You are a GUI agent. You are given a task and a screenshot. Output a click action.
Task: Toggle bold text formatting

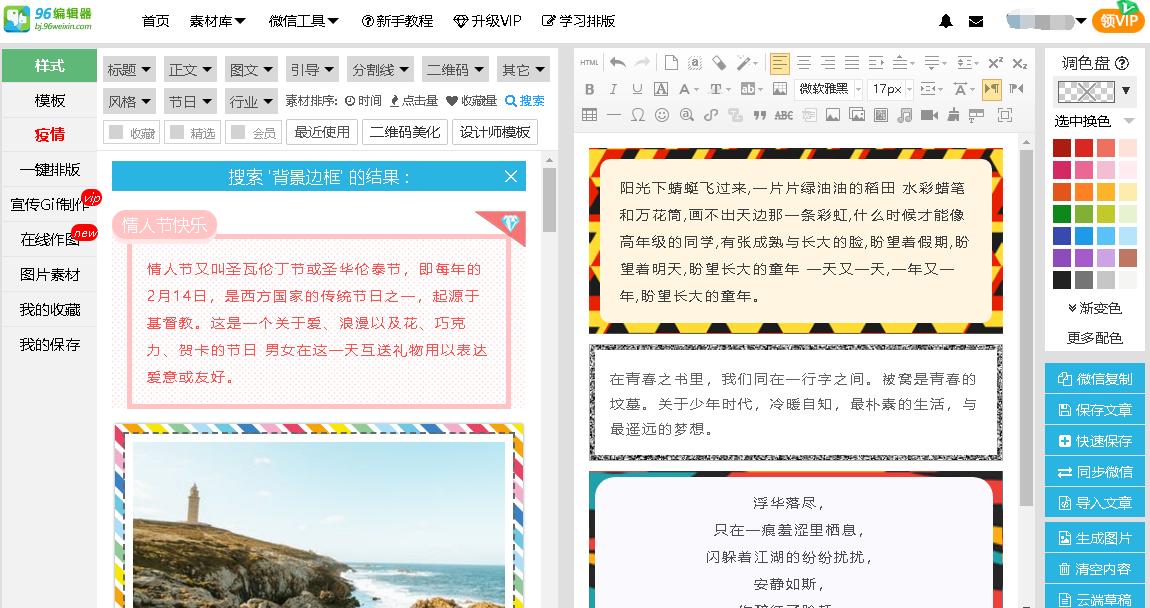click(x=590, y=89)
